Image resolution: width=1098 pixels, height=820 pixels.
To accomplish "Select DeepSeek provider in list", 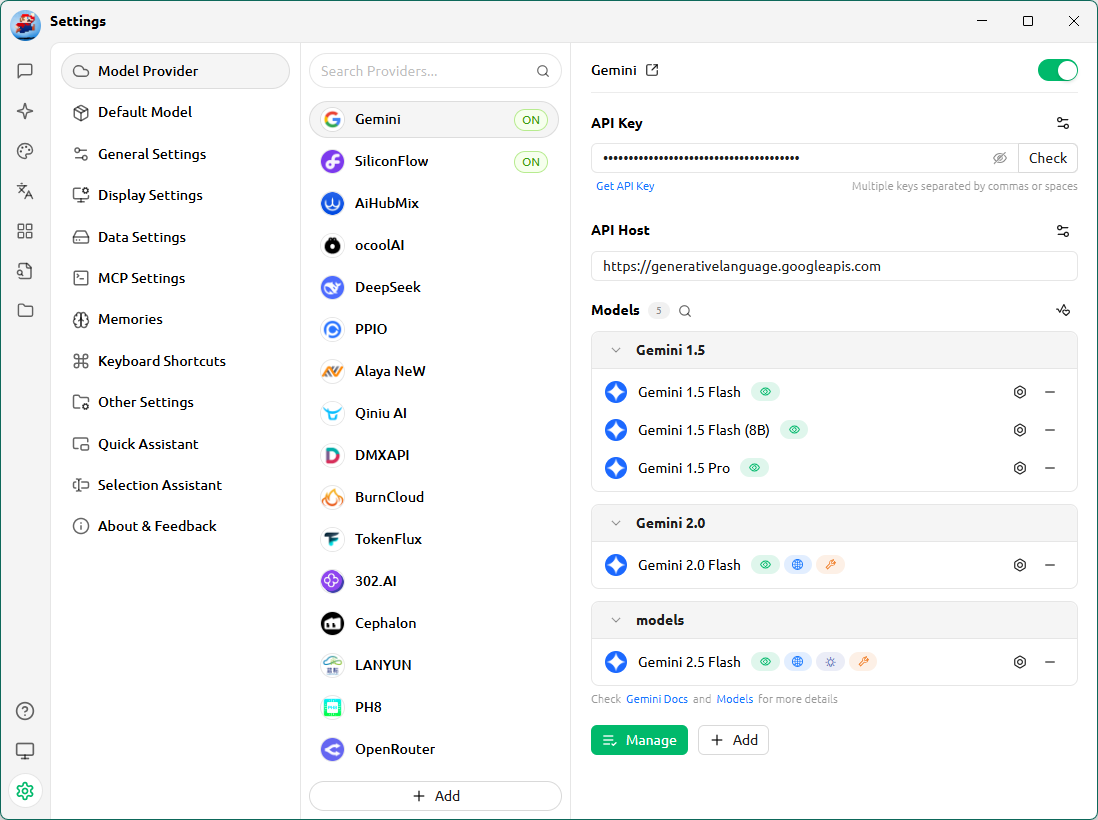I will click(434, 288).
